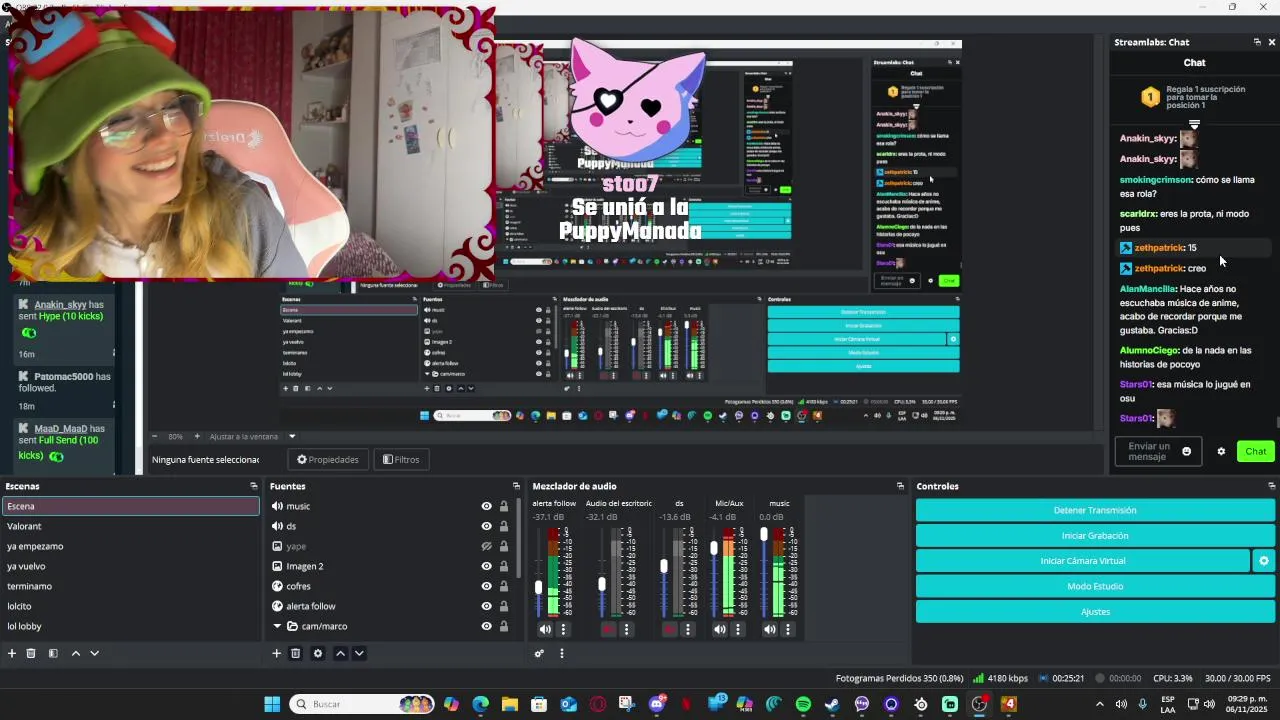This screenshot has width=1280, height=720.
Task: Send message with green Chat button
Action: pyautogui.click(x=1255, y=451)
